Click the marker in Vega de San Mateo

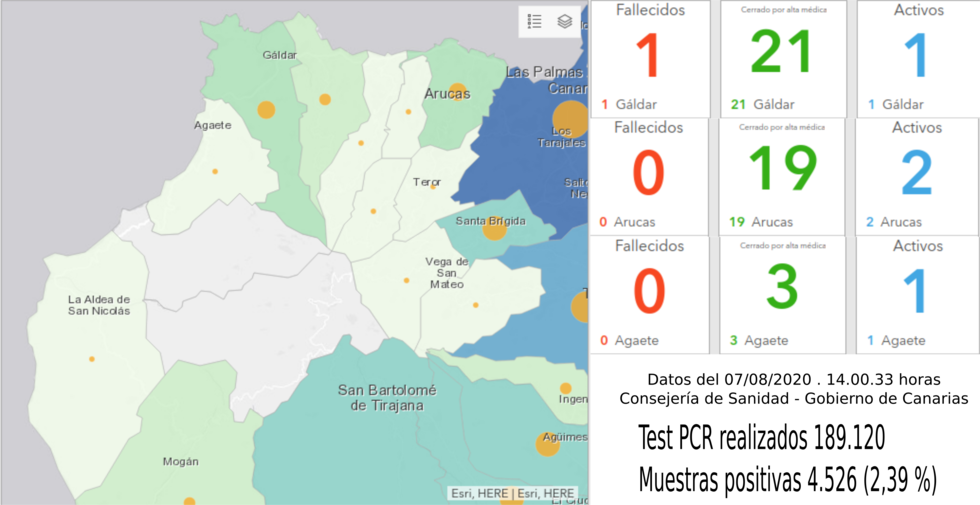point(406,280)
